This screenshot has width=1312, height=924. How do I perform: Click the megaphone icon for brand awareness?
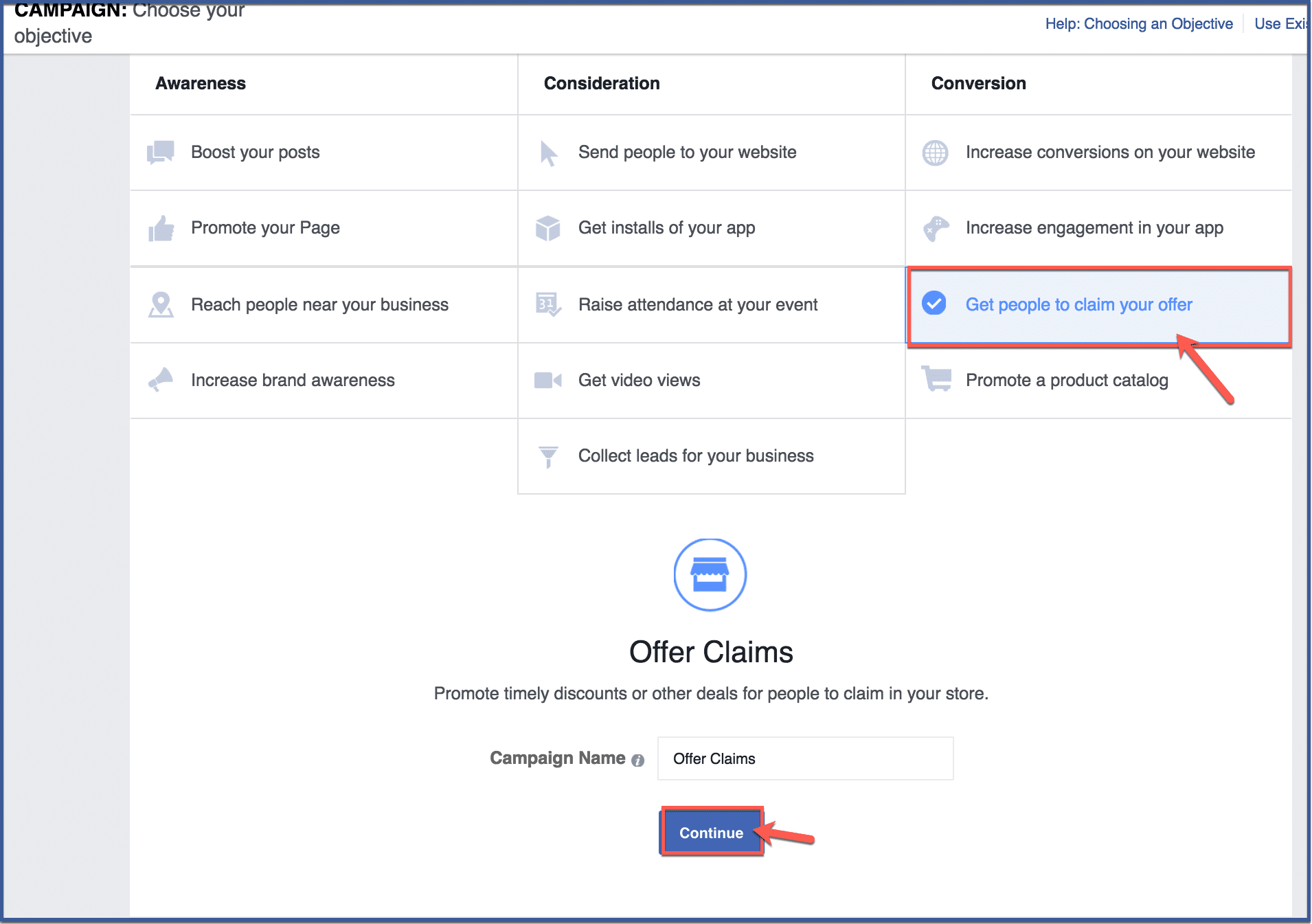coord(161,380)
